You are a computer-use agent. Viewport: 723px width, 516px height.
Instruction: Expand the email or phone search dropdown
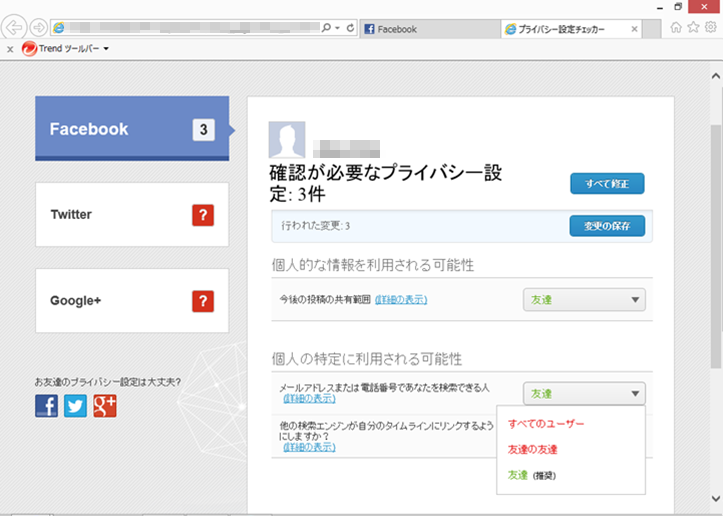(x=584, y=393)
